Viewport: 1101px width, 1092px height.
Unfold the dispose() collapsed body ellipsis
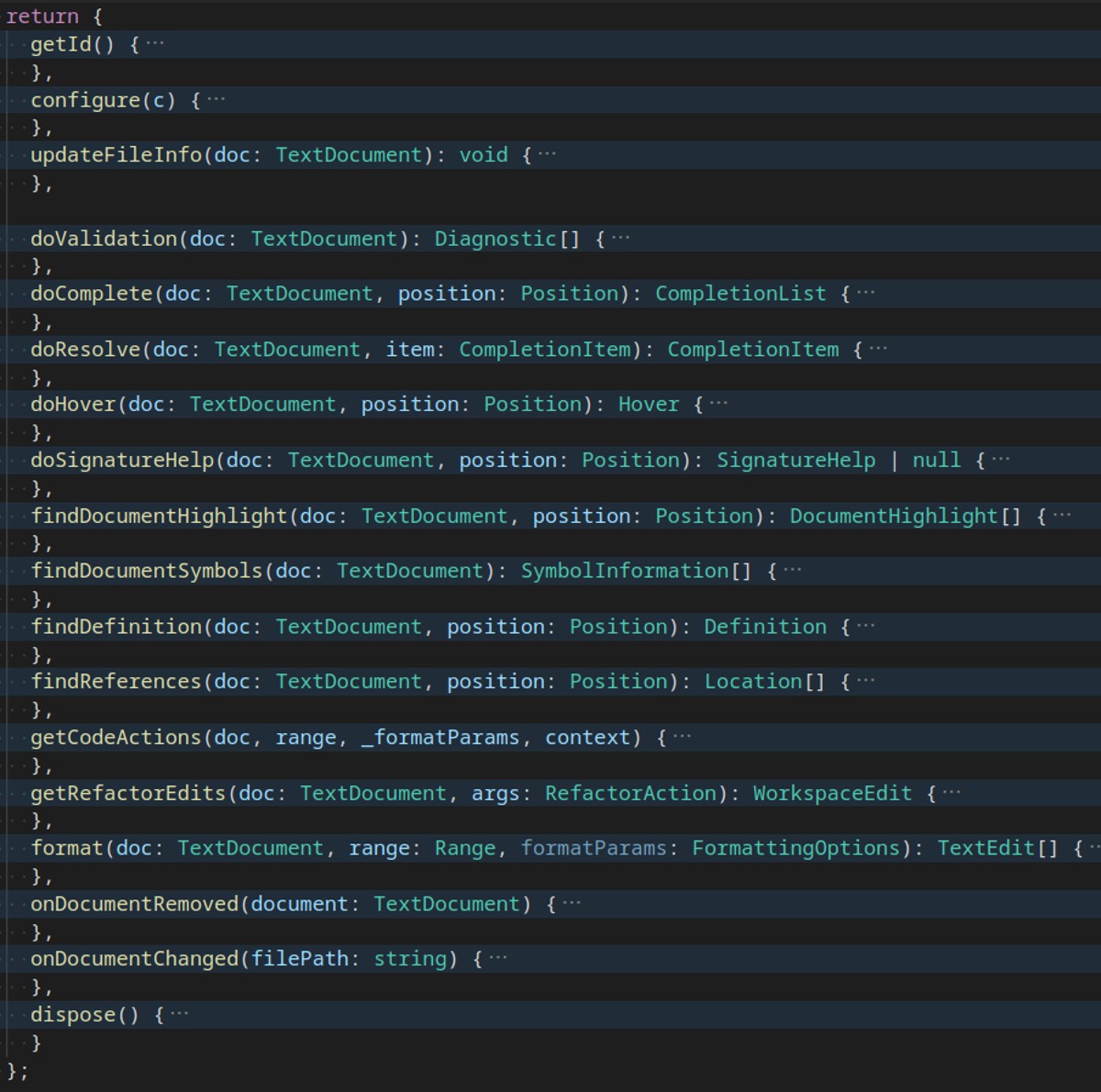[179, 1015]
